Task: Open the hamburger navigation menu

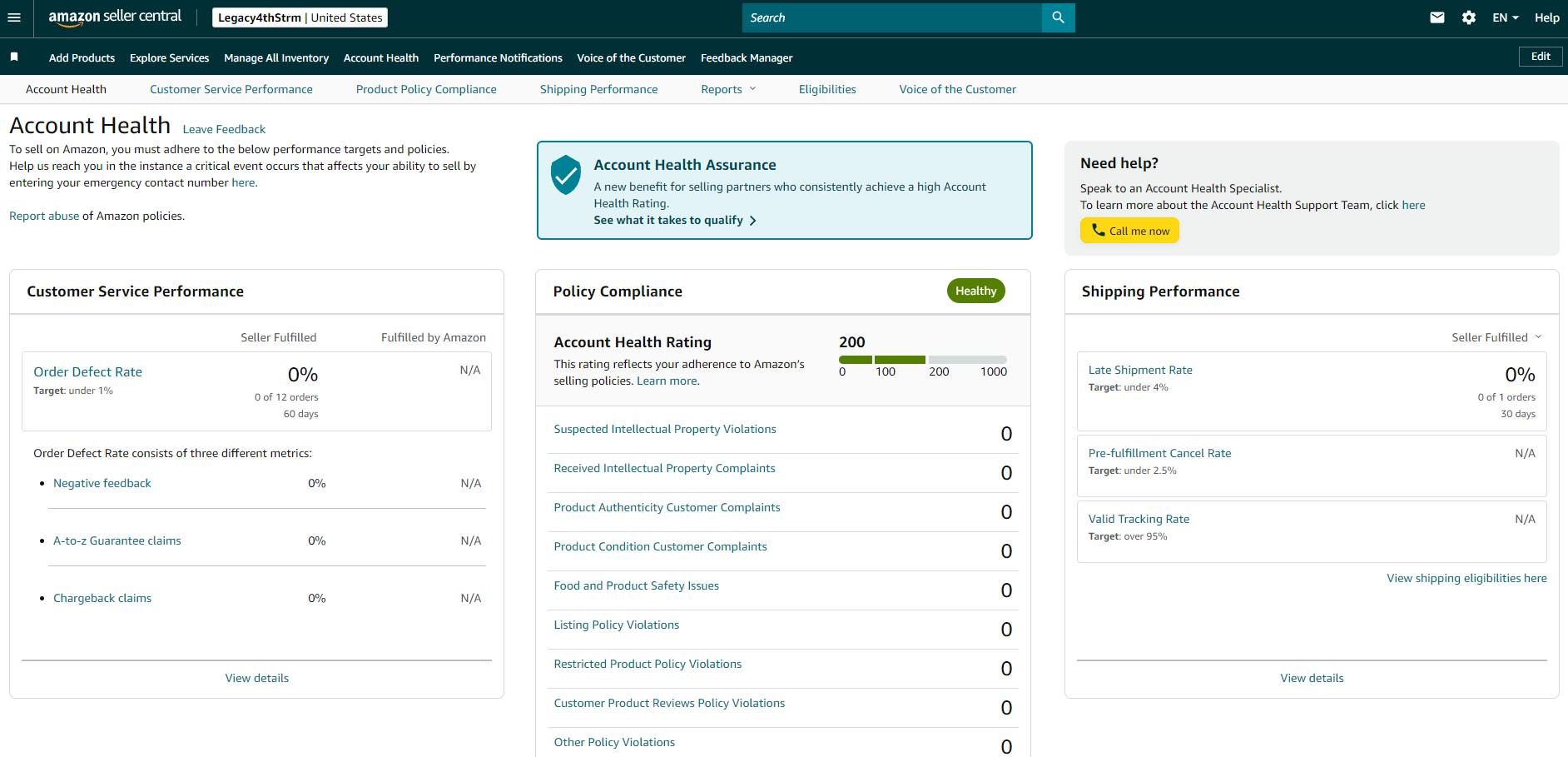Action: [x=14, y=17]
